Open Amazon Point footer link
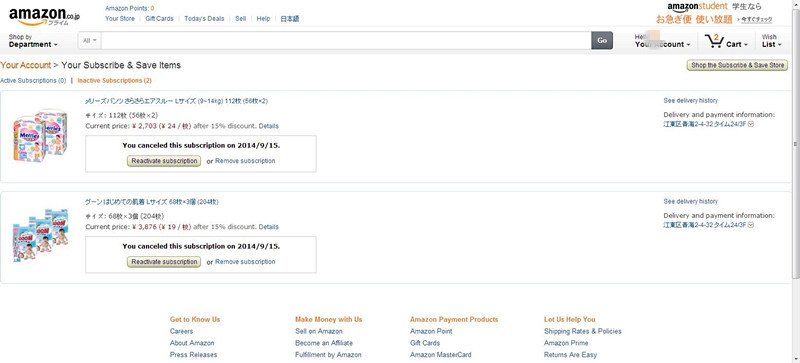 pos(431,331)
